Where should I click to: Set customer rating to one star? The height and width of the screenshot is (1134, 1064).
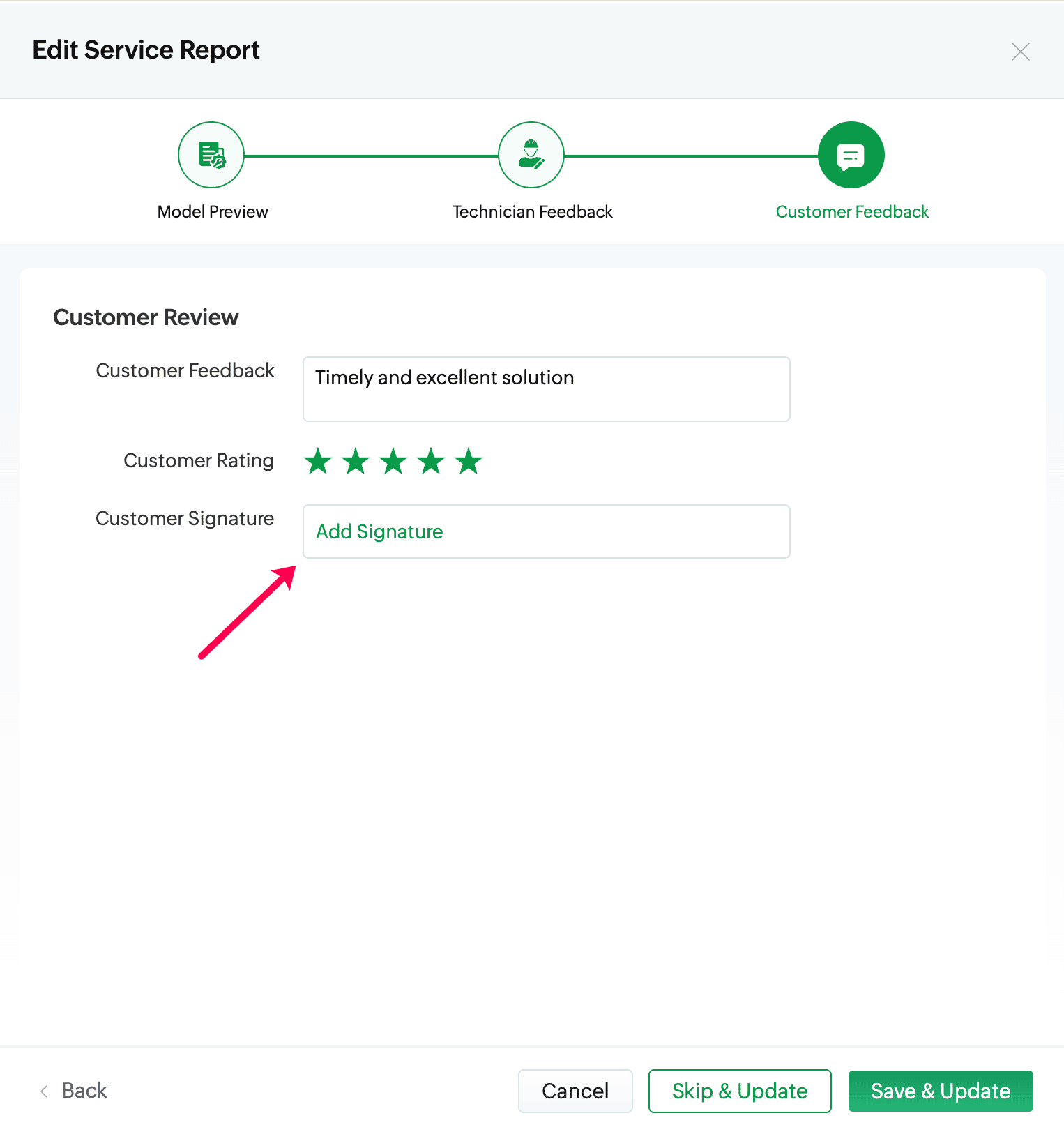(318, 461)
